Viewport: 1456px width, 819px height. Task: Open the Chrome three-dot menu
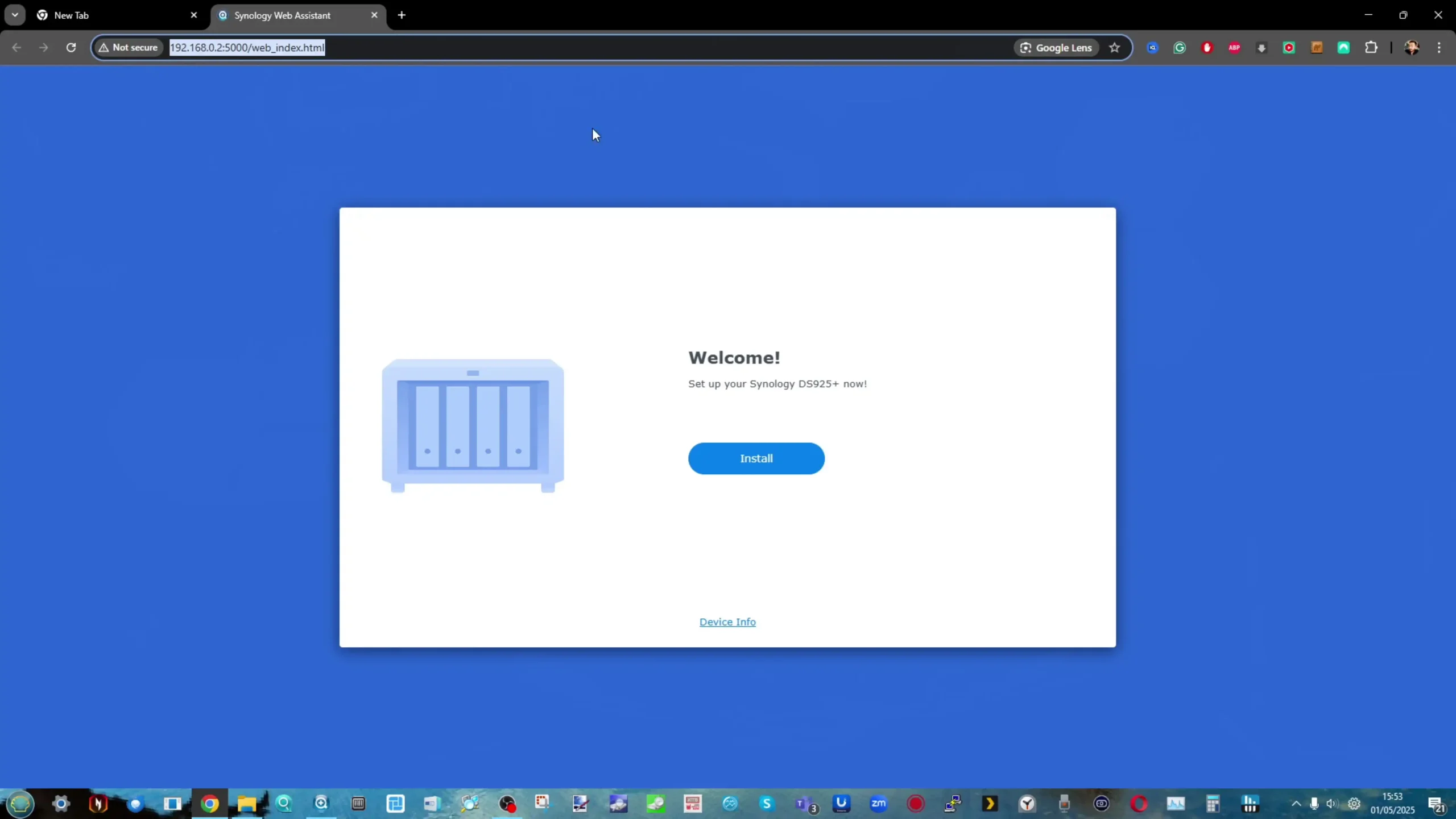[1439, 48]
